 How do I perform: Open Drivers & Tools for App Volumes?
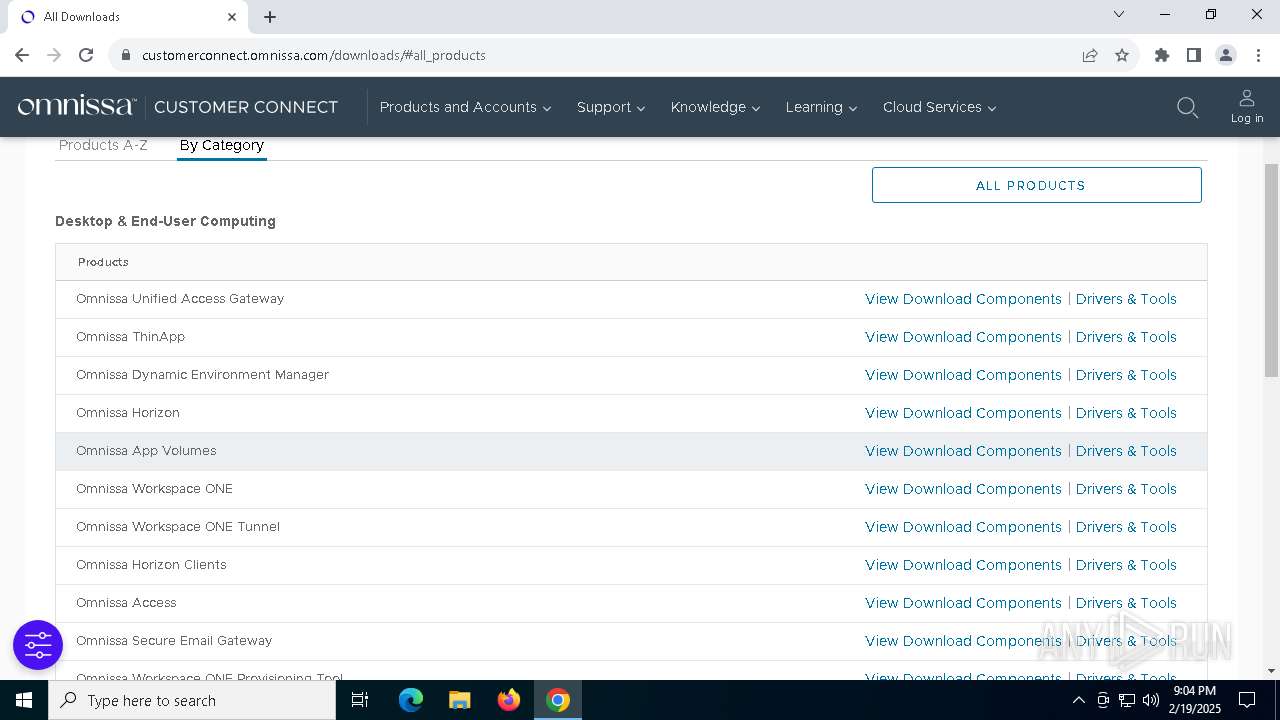click(1126, 451)
